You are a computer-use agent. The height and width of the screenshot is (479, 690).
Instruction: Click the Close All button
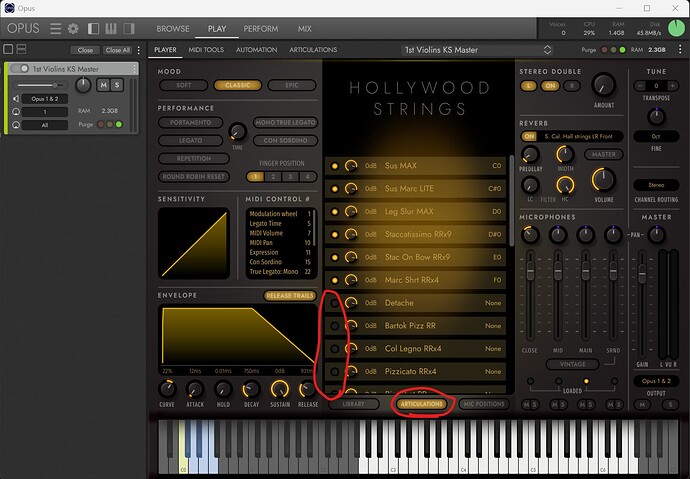pyautogui.click(x=117, y=50)
